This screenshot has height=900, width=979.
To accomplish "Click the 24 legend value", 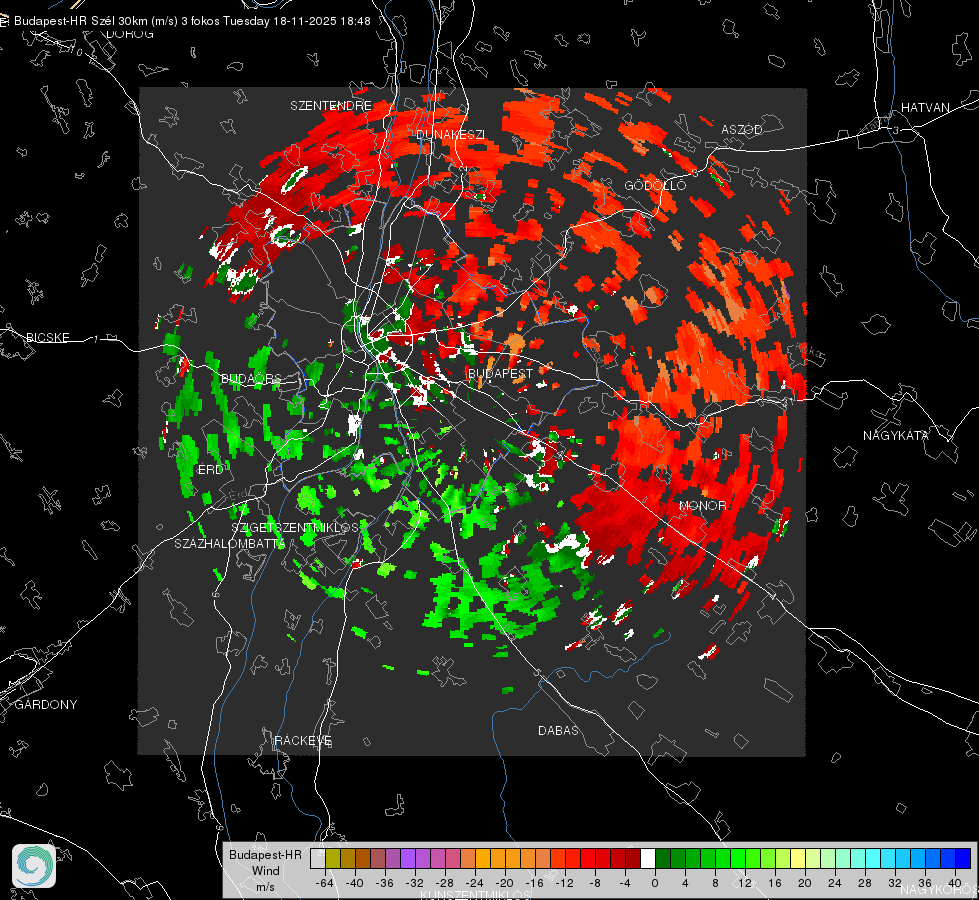I will 834,883.
